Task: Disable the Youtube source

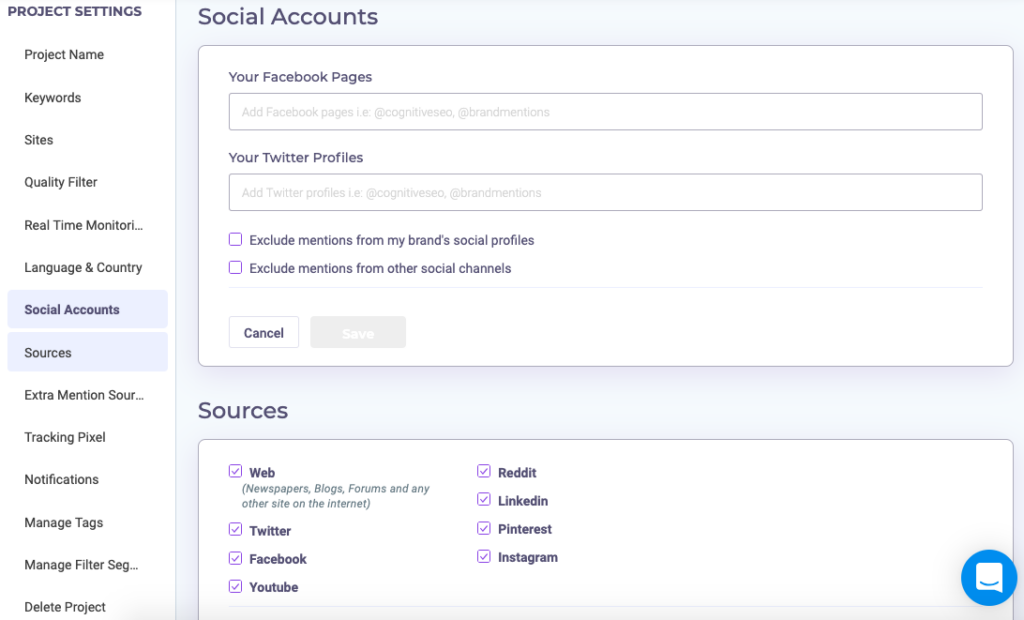Action: pyautogui.click(x=236, y=586)
